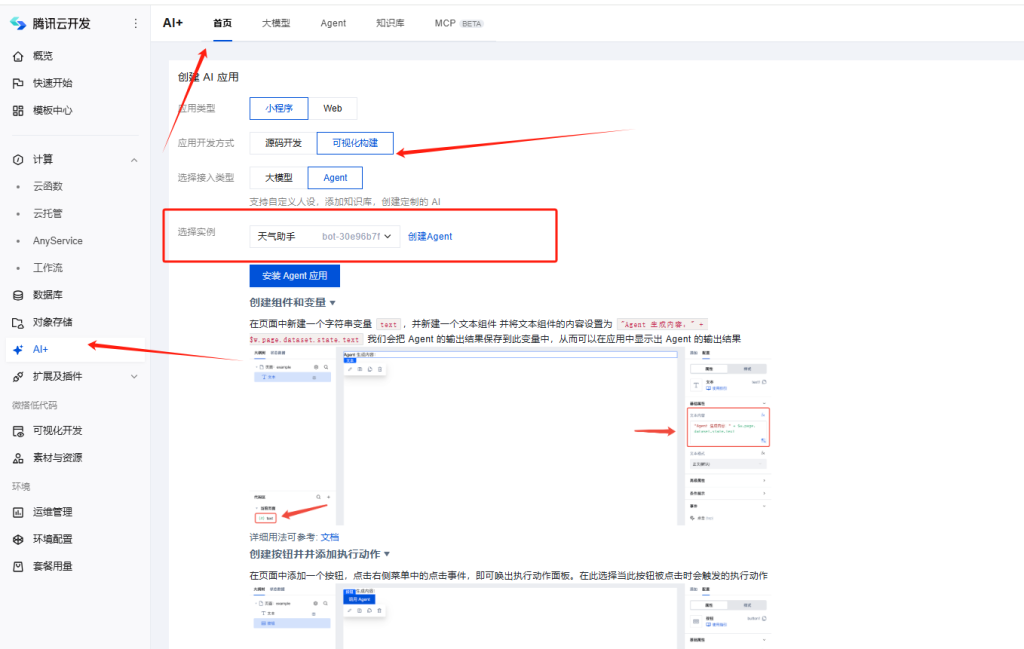Switch to the 大模型 tab

click(276, 23)
